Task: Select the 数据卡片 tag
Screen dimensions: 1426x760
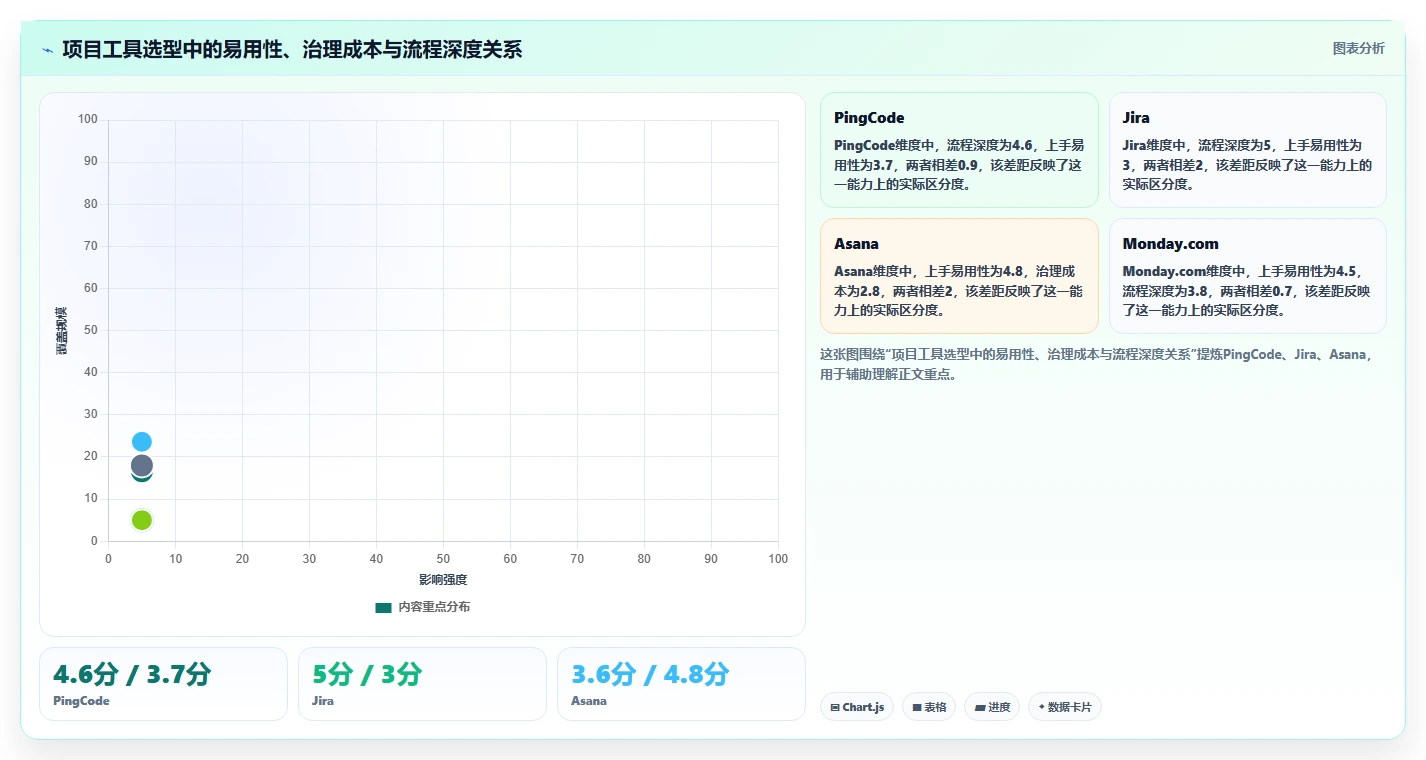Action: 1065,707
